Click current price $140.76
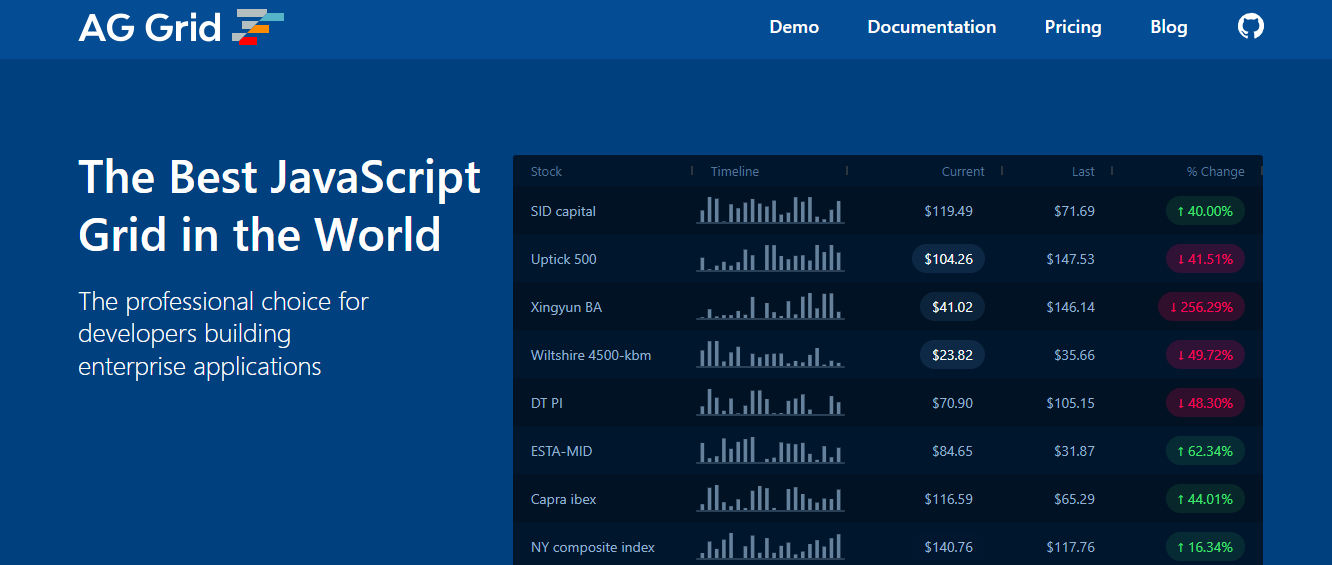Viewport: 1332px width, 565px height. [x=949, y=547]
